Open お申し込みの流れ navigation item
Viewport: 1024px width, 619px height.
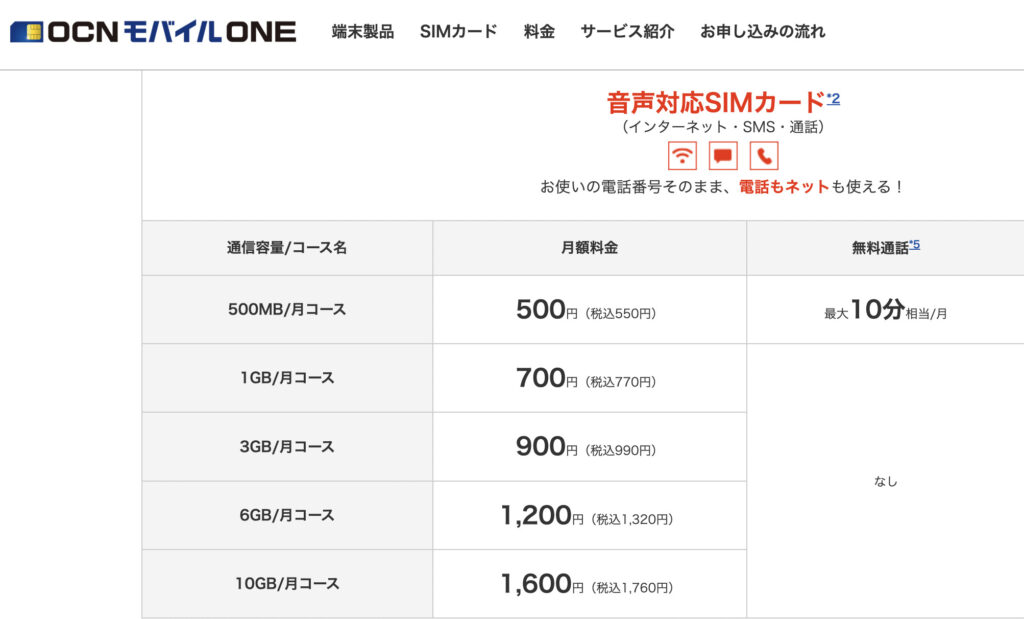click(762, 31)
